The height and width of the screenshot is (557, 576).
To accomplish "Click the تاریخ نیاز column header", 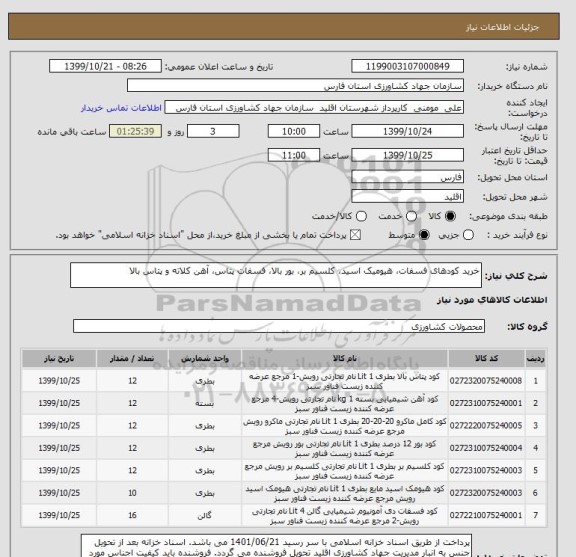I will click(59, 359).
